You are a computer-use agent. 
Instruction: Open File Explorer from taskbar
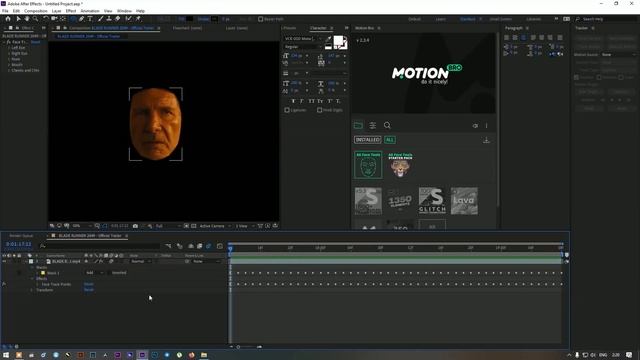(204, 355)
